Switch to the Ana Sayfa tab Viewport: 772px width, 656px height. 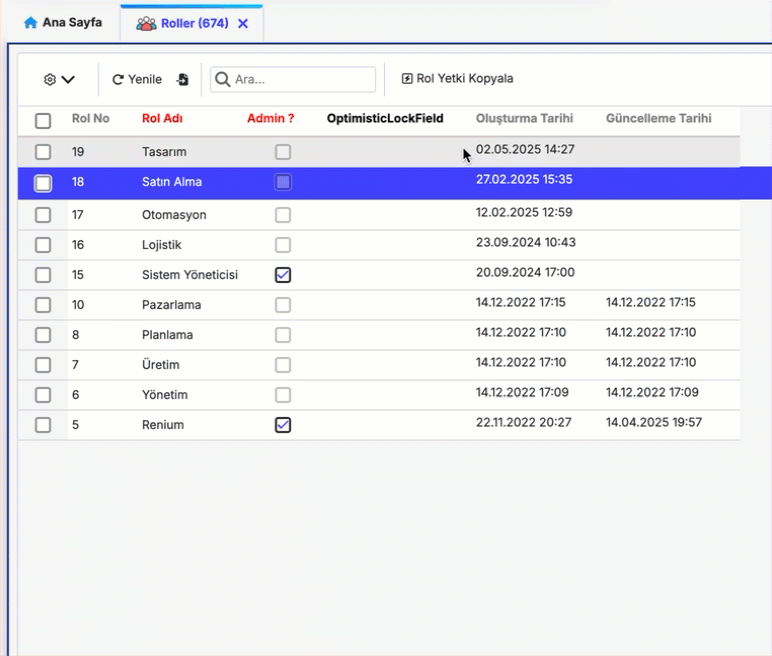point(62,22)
